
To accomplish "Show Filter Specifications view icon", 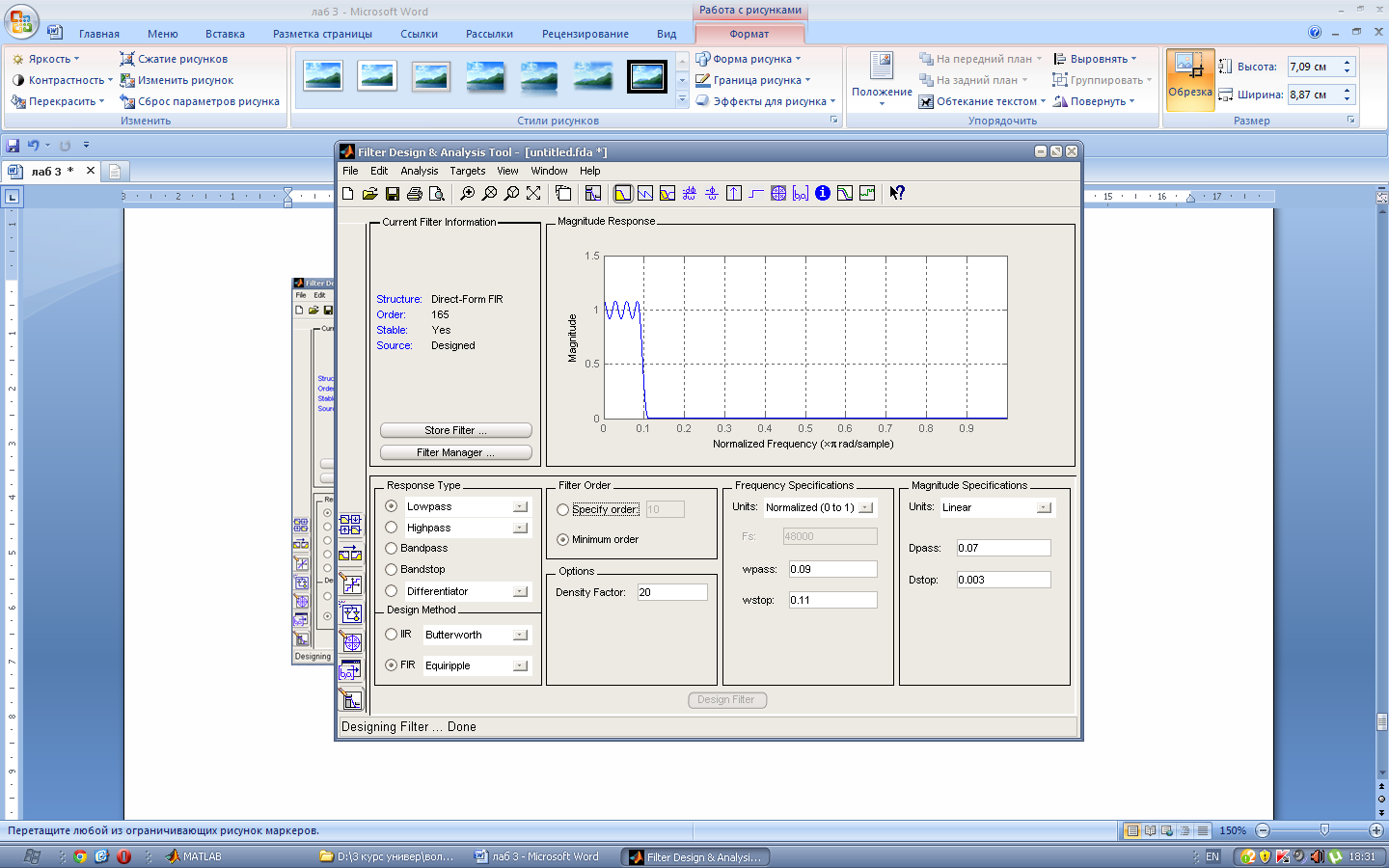I will (593, 194).
